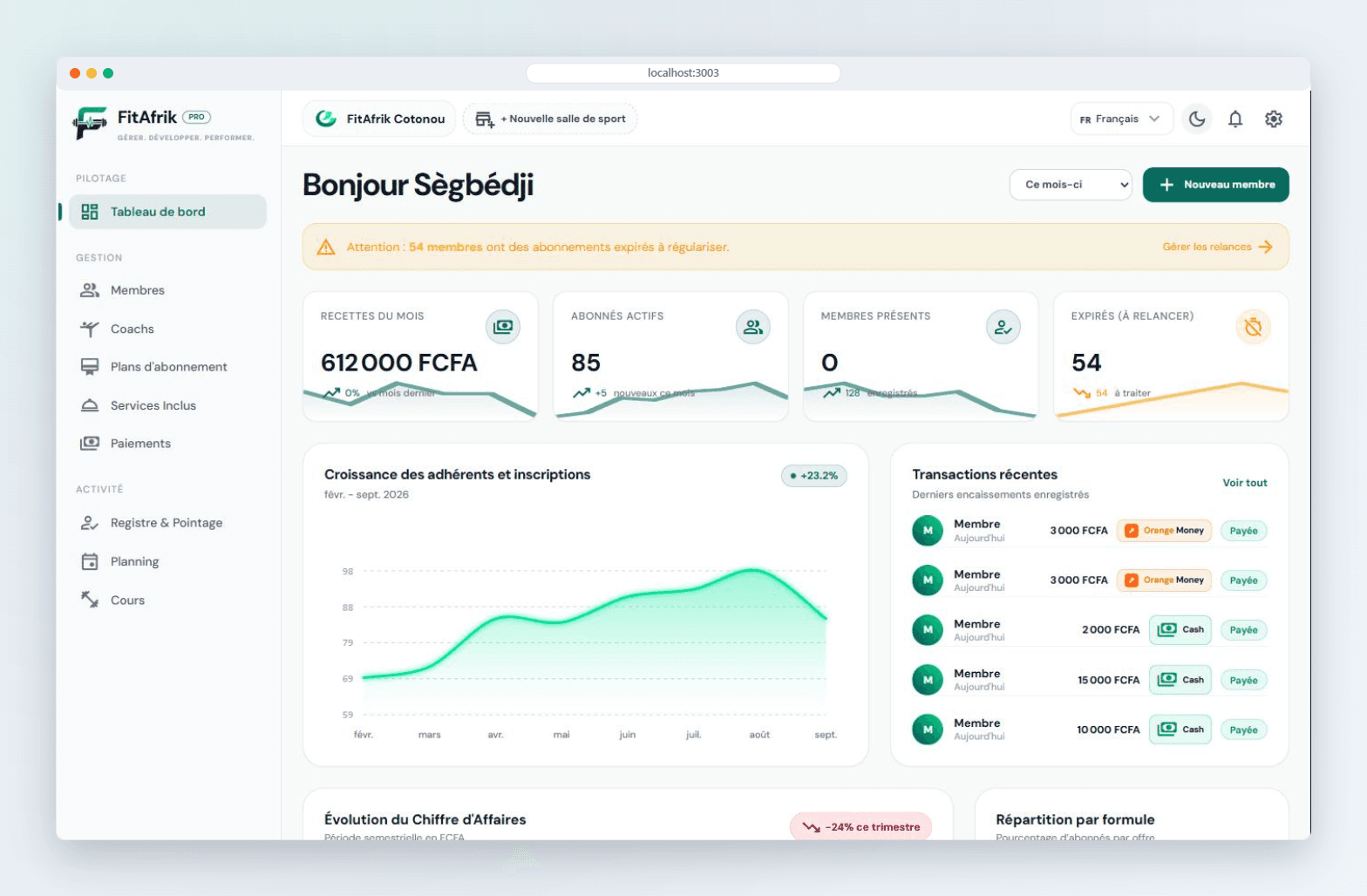Viewport: 1367px width, 896px height.
Task: Click Payée status on 10 000 FCFA row
Action: pyautogui.click(x=1243, y=730)
